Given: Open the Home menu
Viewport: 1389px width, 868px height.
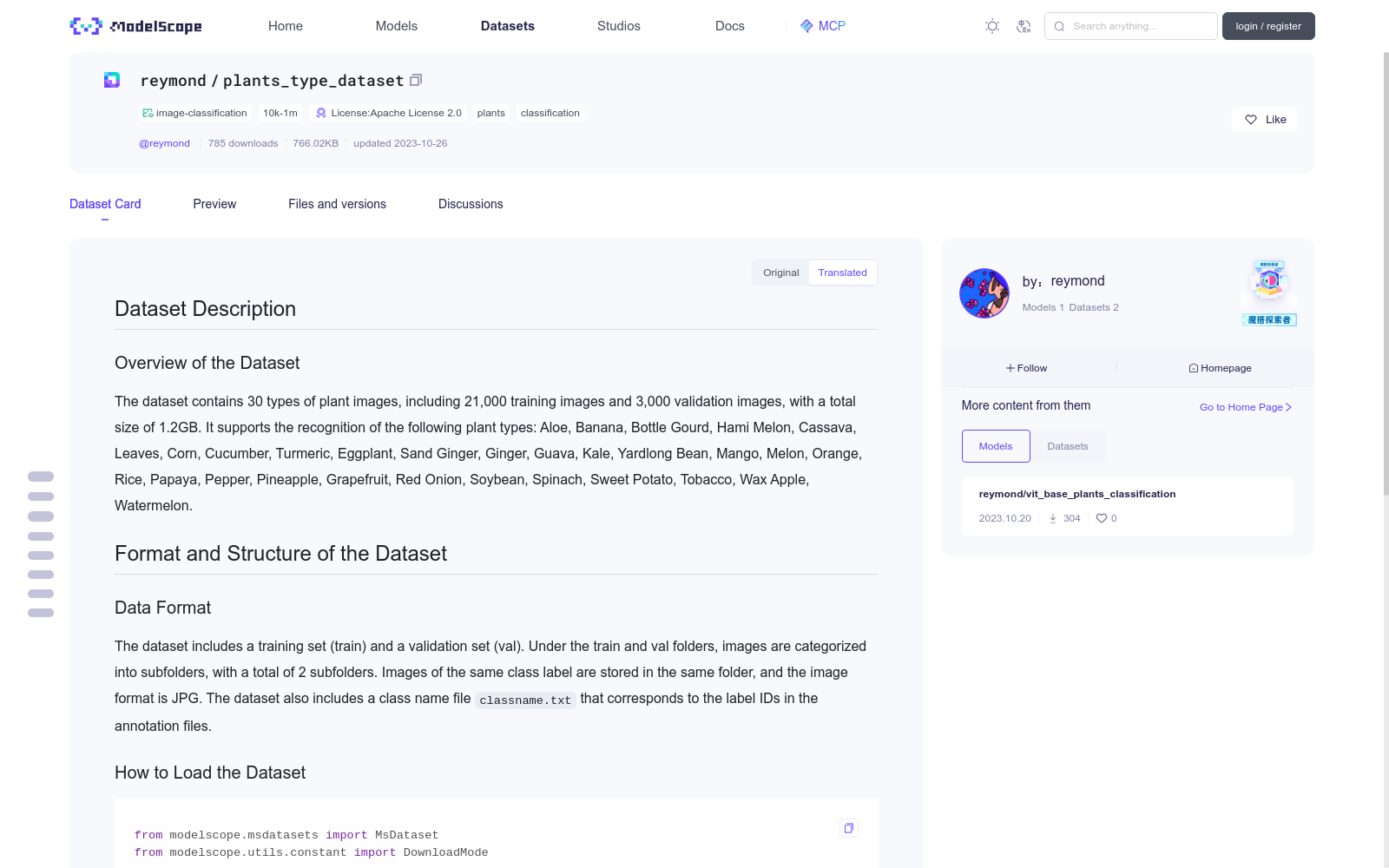Looking at the screenshot, I should tap(286, 26).
